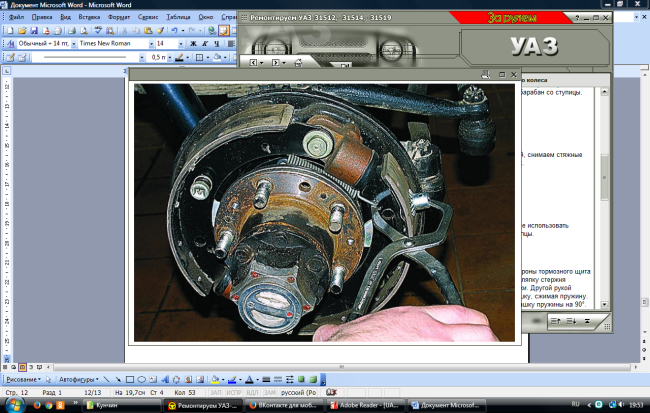Open the Вид menu
Screen dimensions: 650x413
65,17
